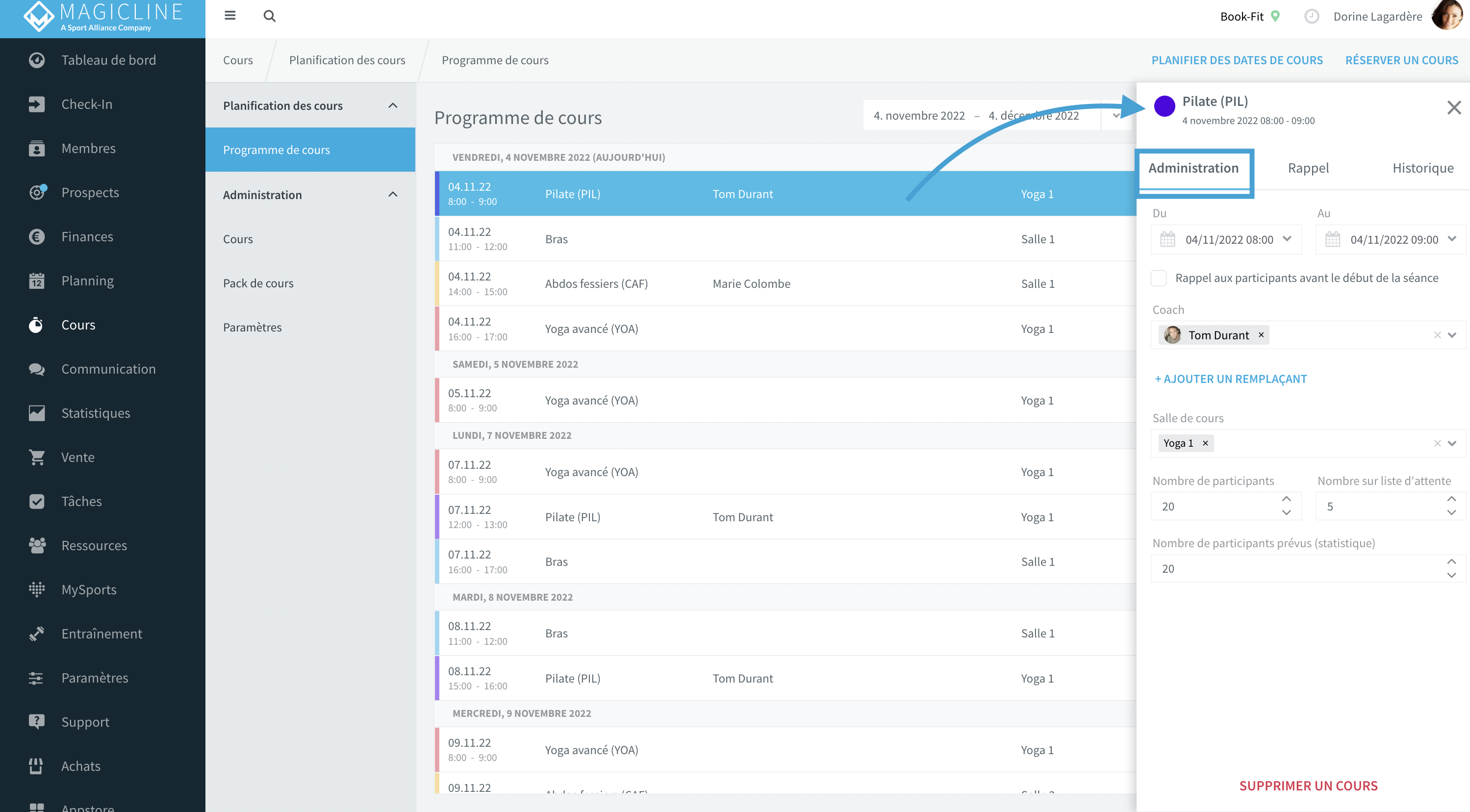The width and height of the screenshot is (1470, 812).
Task: Click the Paramètres sliders icon in sidebar
Action: pos(36,678)
